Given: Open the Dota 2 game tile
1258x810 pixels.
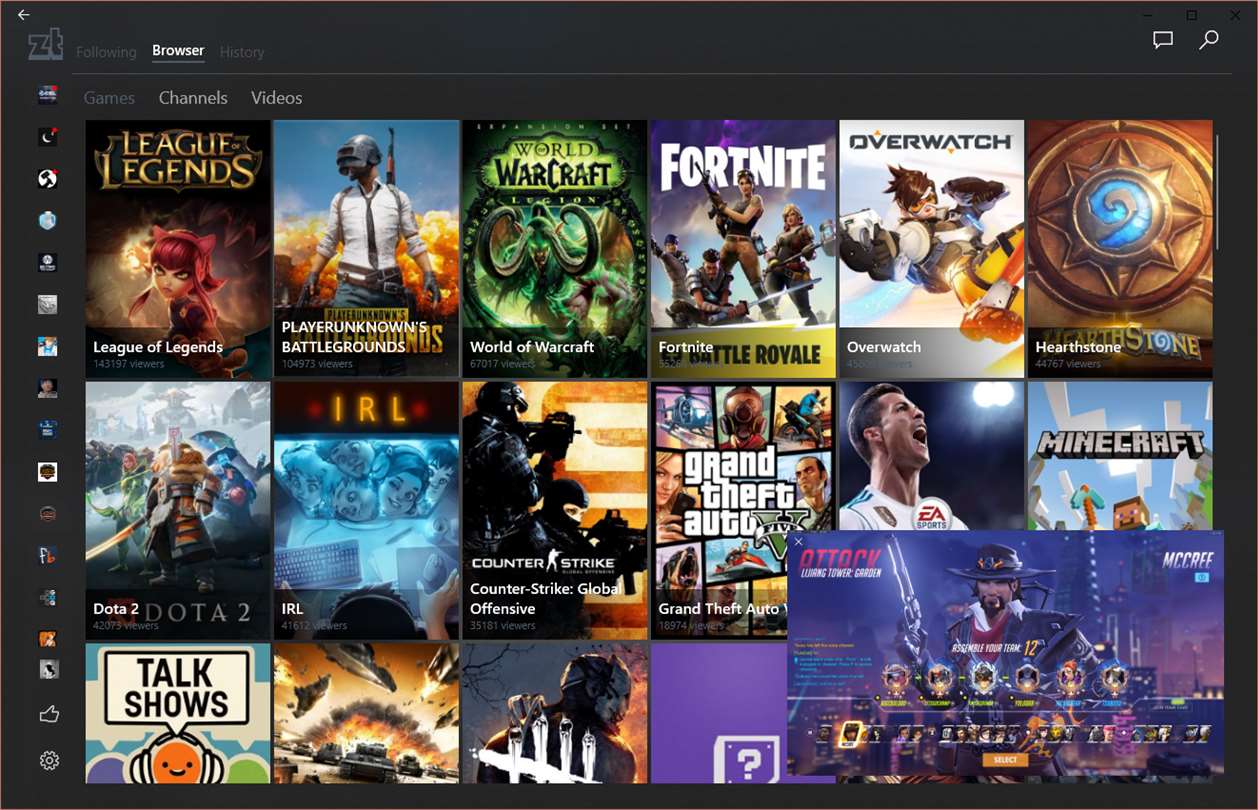Looking at the screenshot, I should coord(178,510).
